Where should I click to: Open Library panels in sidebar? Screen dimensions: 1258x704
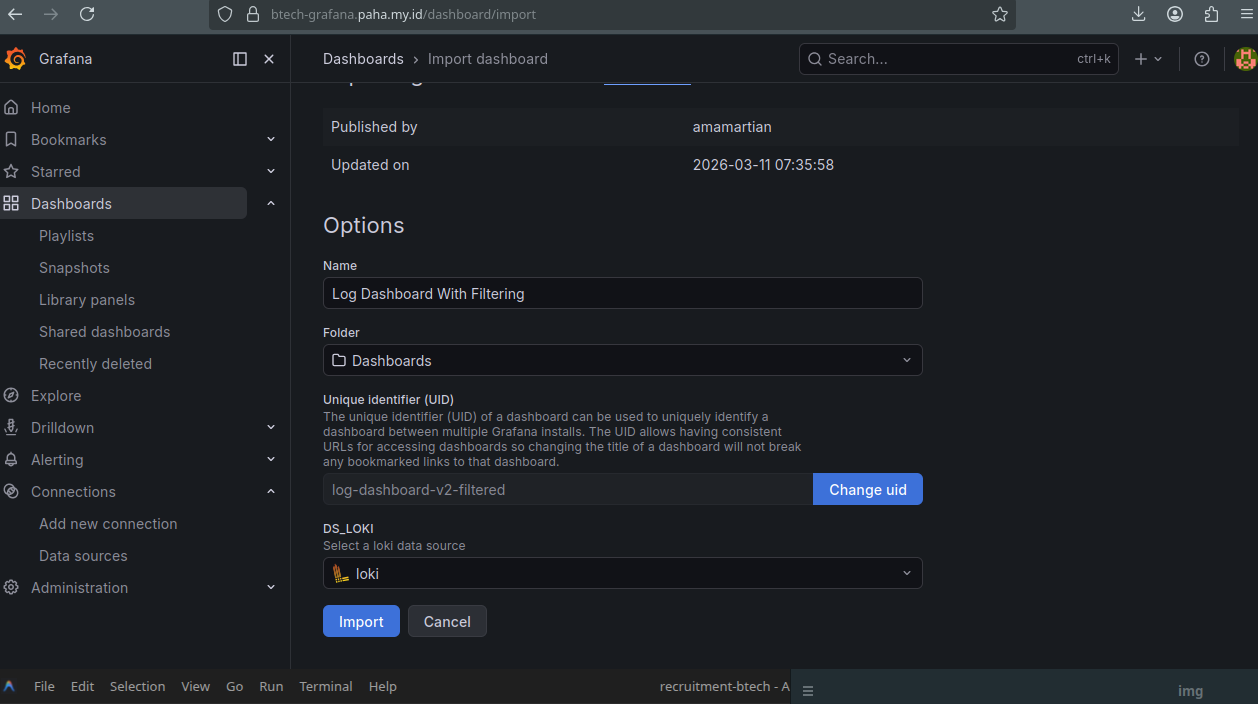point(87,299)
